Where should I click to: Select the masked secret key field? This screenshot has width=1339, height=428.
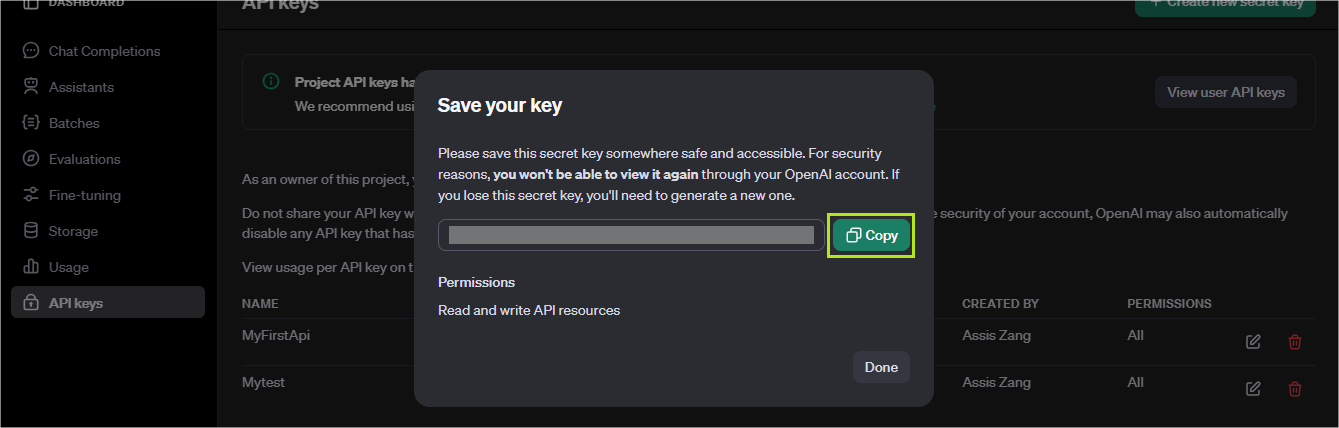coord(631,235)
